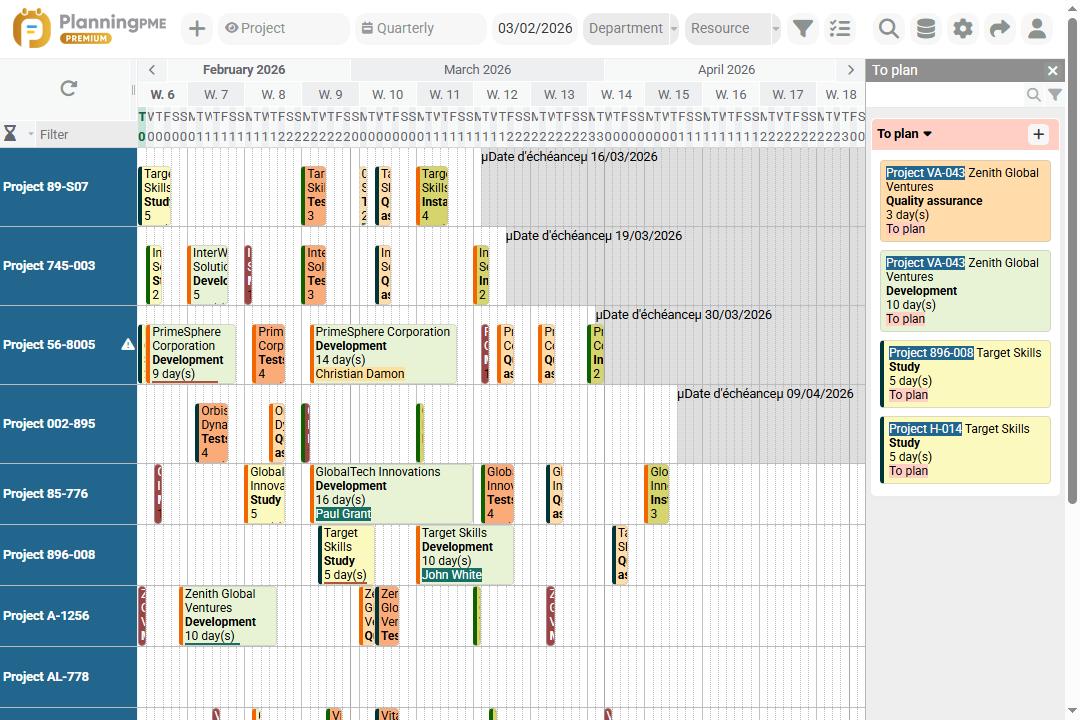This screenshot has width=1080, height=720.
Task: Click the vertical page scrollbar
Action: click(x=1072, y=262)
